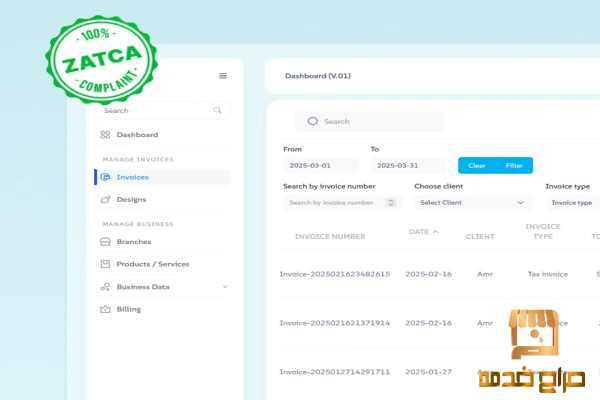This screenshot has height=400, width=600.
Task: Click the hamburger menu icon in sidebar
Action: 223,76
